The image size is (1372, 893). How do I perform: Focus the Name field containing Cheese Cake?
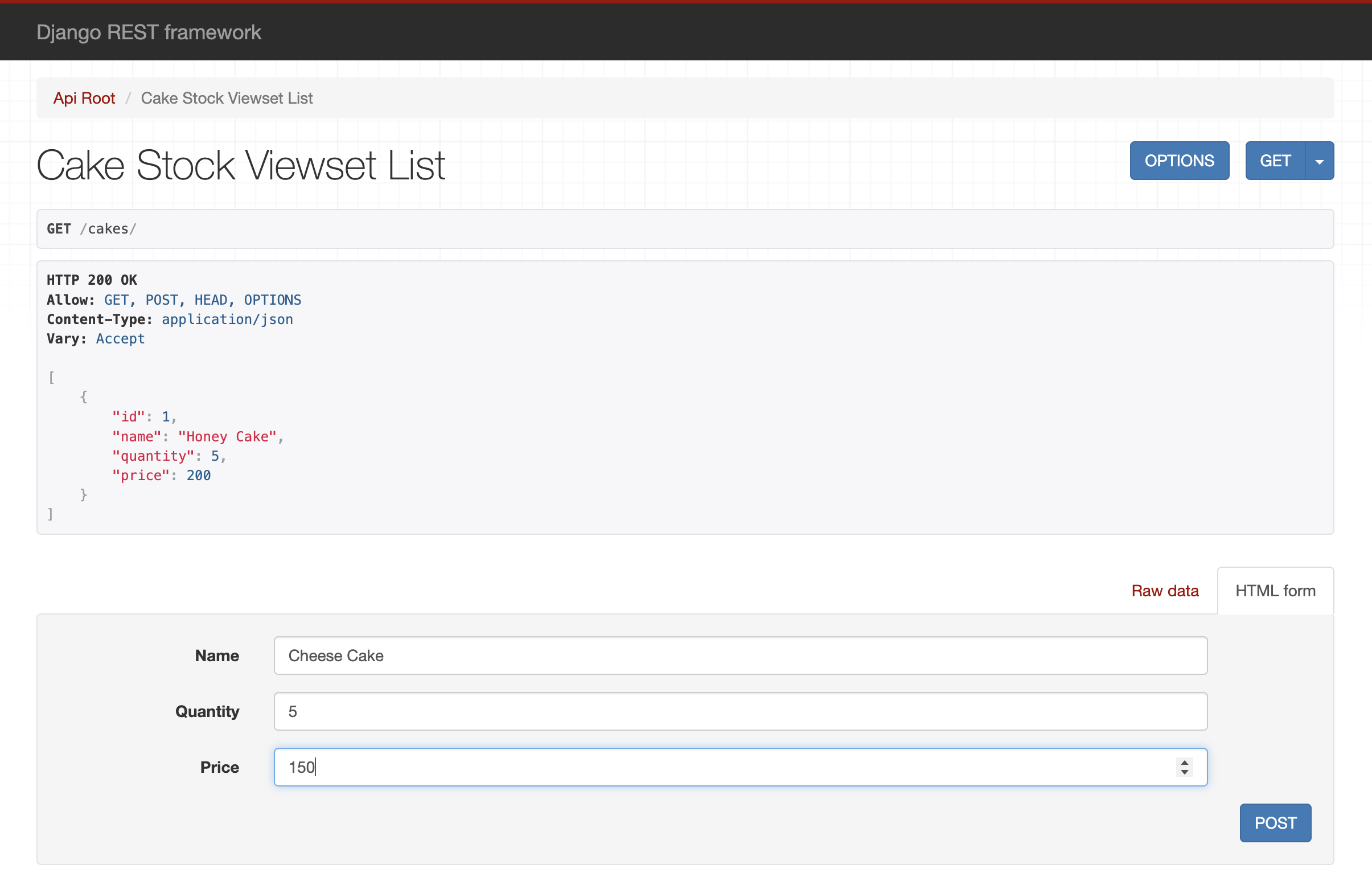[740, 656]
